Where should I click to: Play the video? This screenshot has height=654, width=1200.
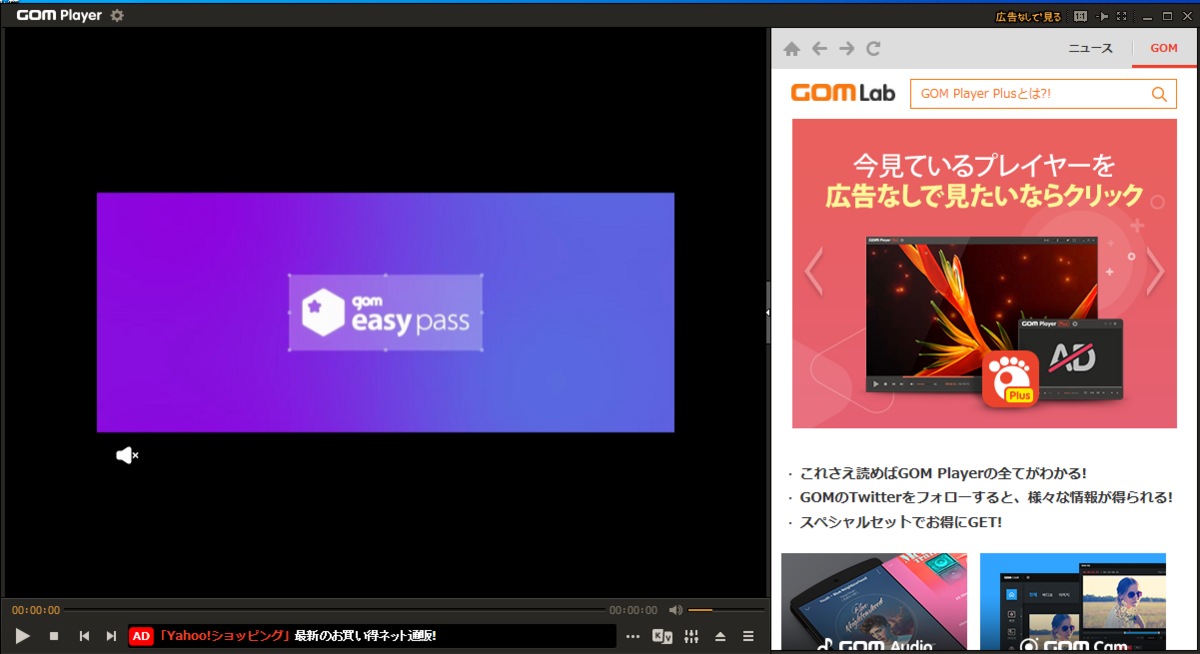coord(23,636)
